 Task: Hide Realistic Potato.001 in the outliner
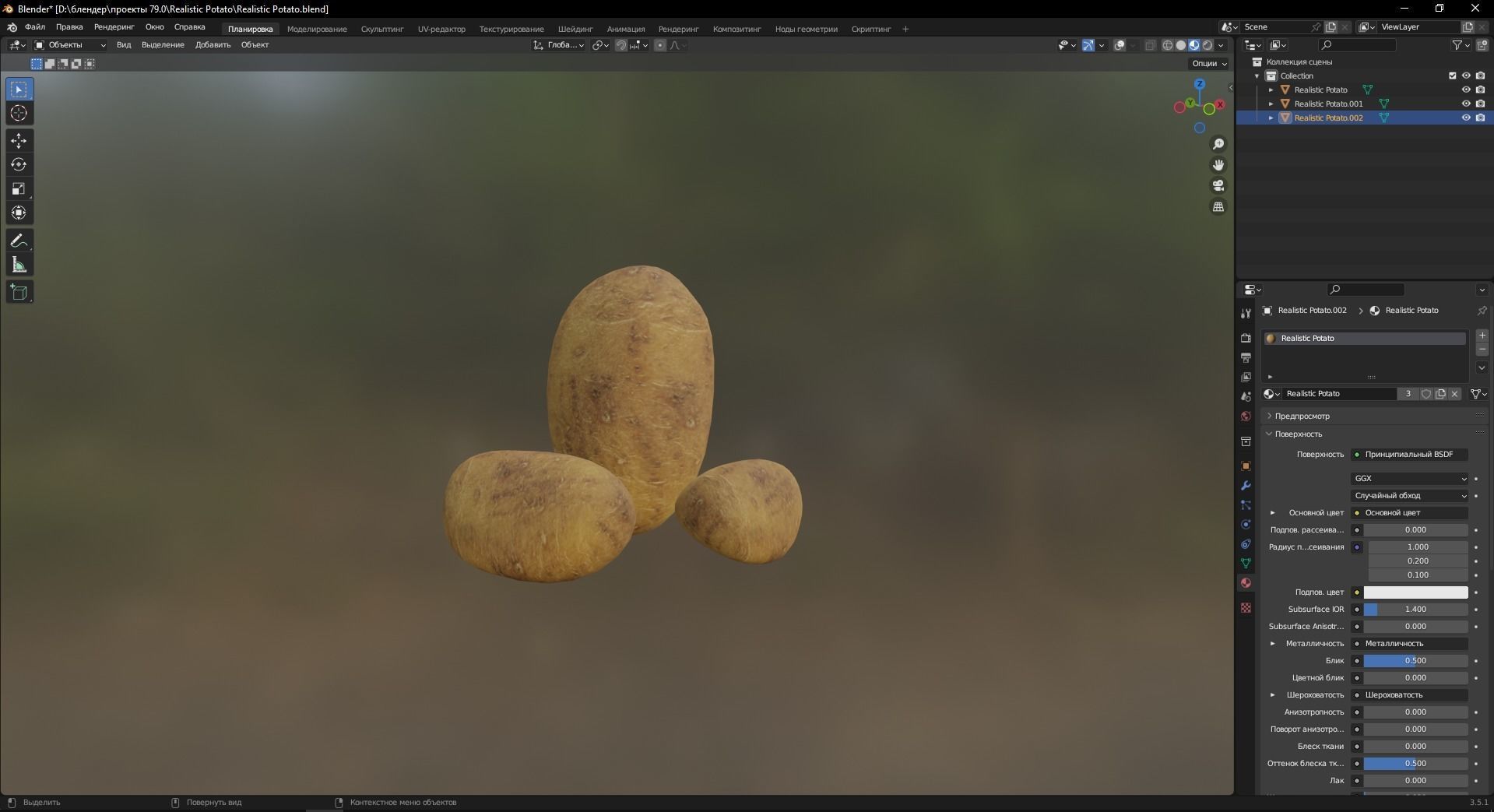(x=1467, y=104)
